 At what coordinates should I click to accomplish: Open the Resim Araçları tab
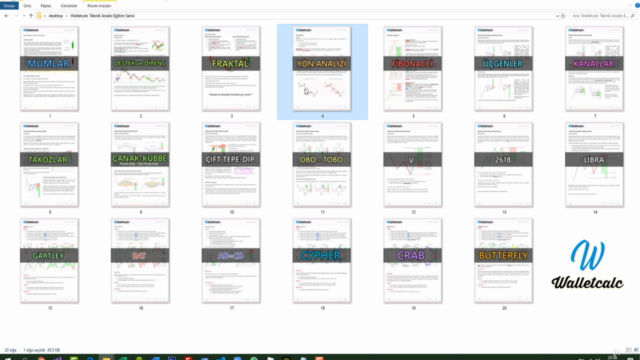click(99, 6)
